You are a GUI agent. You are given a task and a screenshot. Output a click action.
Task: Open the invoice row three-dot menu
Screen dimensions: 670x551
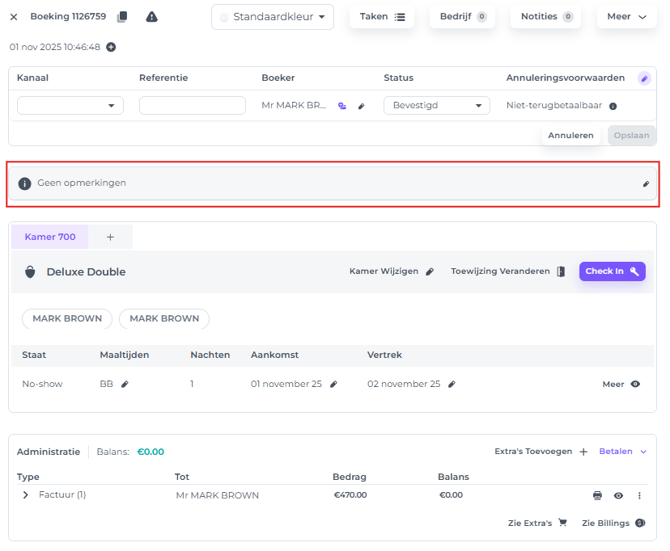640,495
